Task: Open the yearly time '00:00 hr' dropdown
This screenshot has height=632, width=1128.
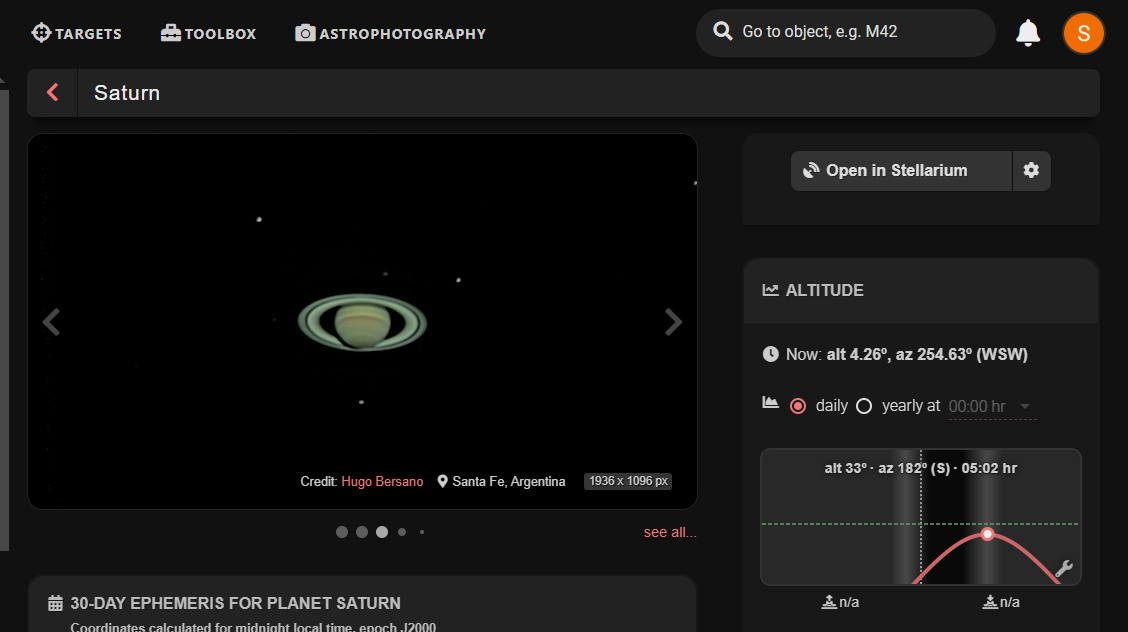Action: pyautogui.click(x=992, y=406)
